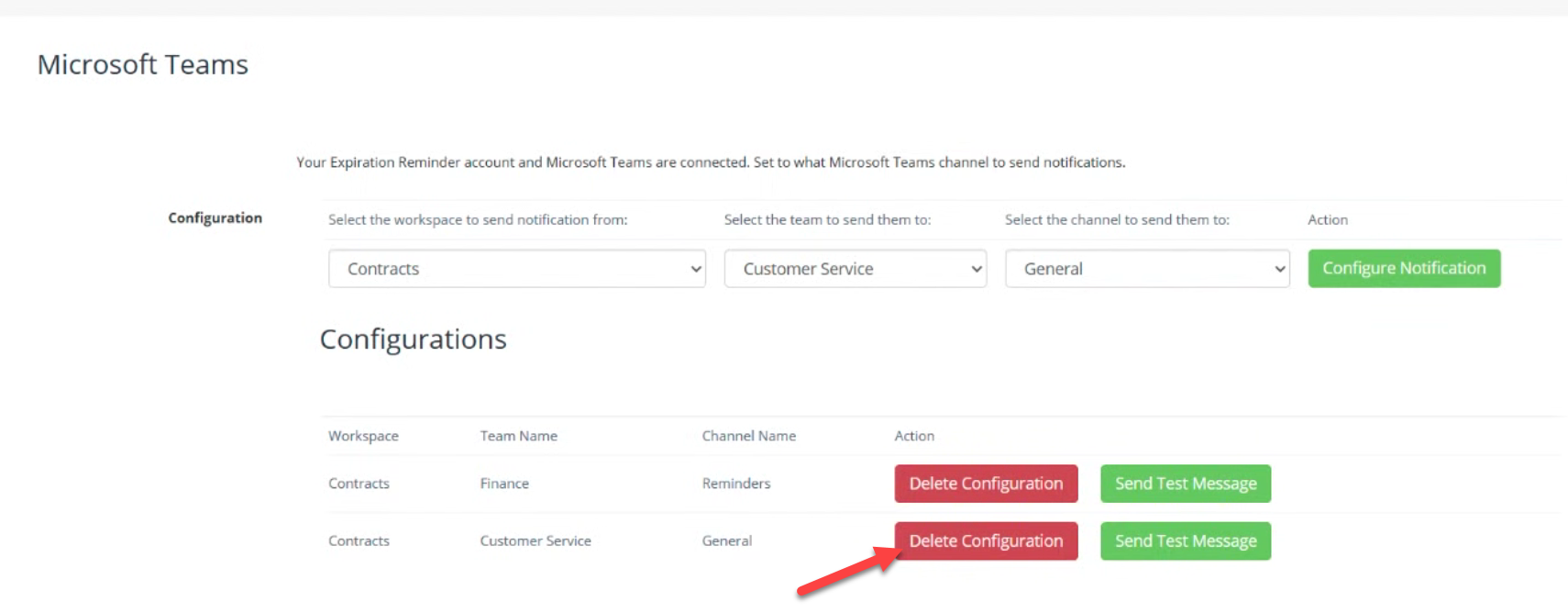Click the Configure Notification button
The height and width of the screenshot is (613, 1568).
point(1404,269)
